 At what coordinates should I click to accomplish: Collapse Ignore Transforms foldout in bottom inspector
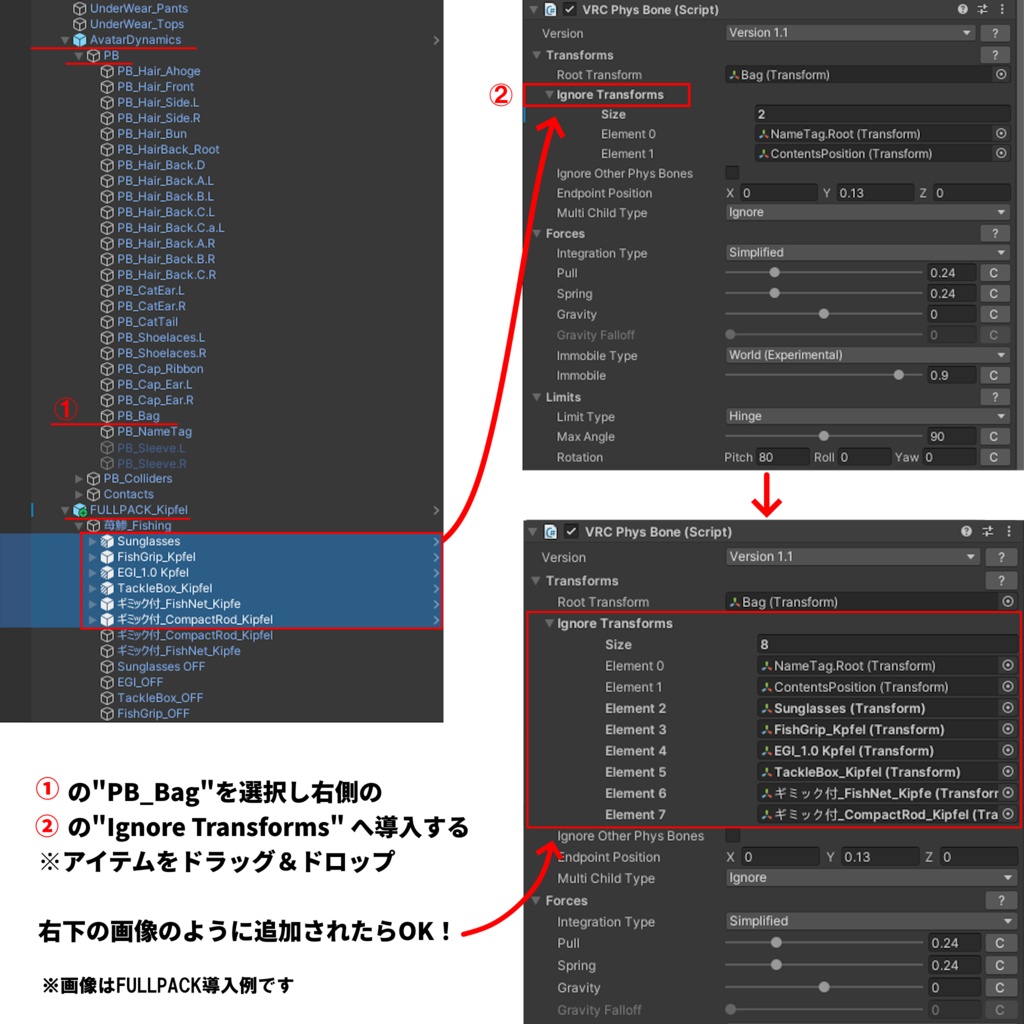point(550,623)
